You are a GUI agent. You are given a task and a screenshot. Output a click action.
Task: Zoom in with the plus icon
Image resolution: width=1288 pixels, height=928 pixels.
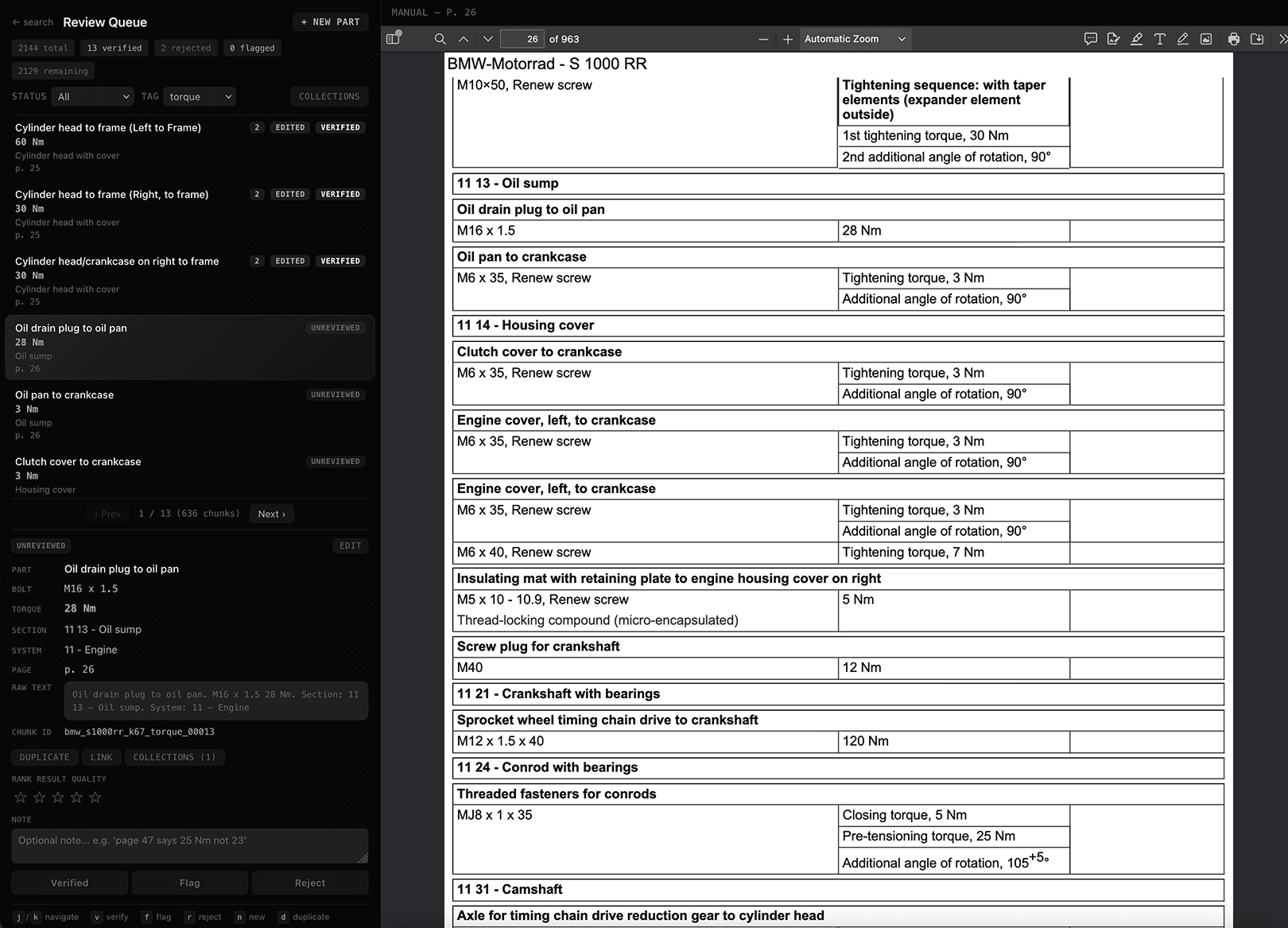tap(788, 39)
